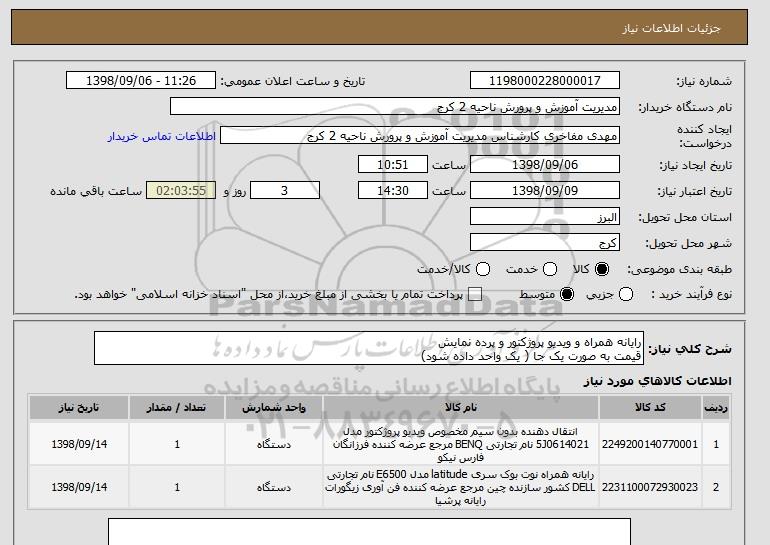Click the شرح کلی نیاز label
This screenshot has width=770, height=545.
click(690, 349)
